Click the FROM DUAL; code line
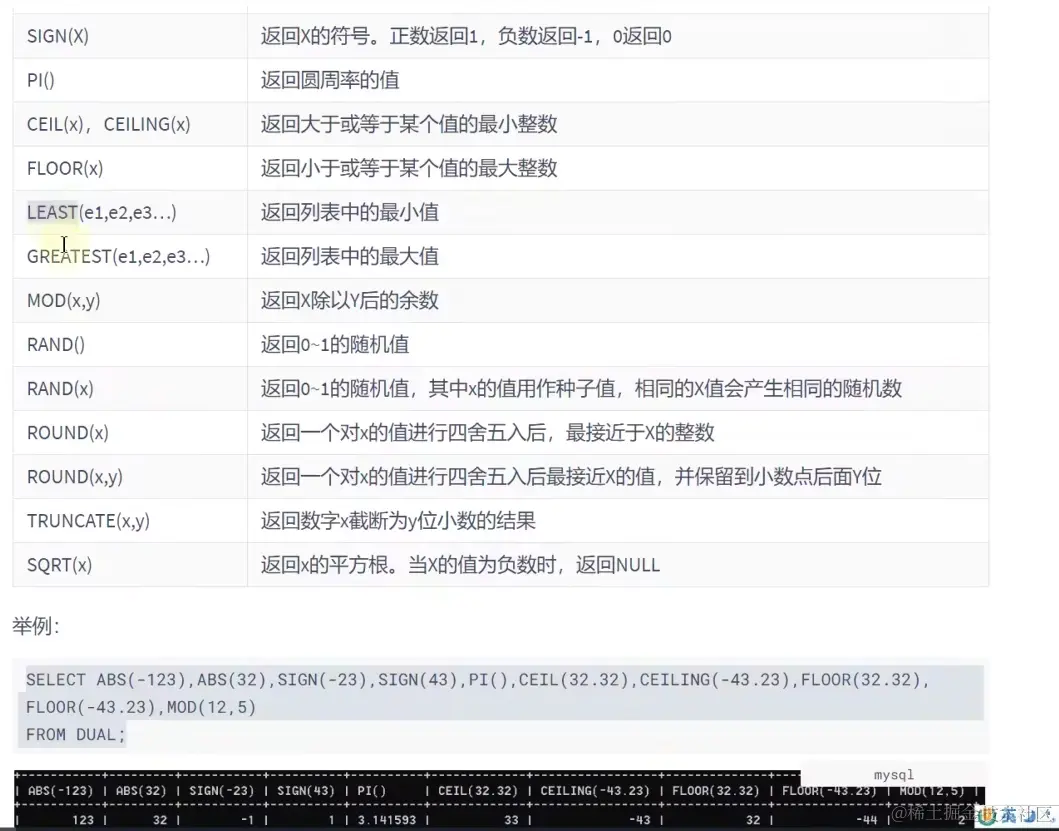This screenshot has height=831, width=1059. pyautogui.click(x=76, y=734)
